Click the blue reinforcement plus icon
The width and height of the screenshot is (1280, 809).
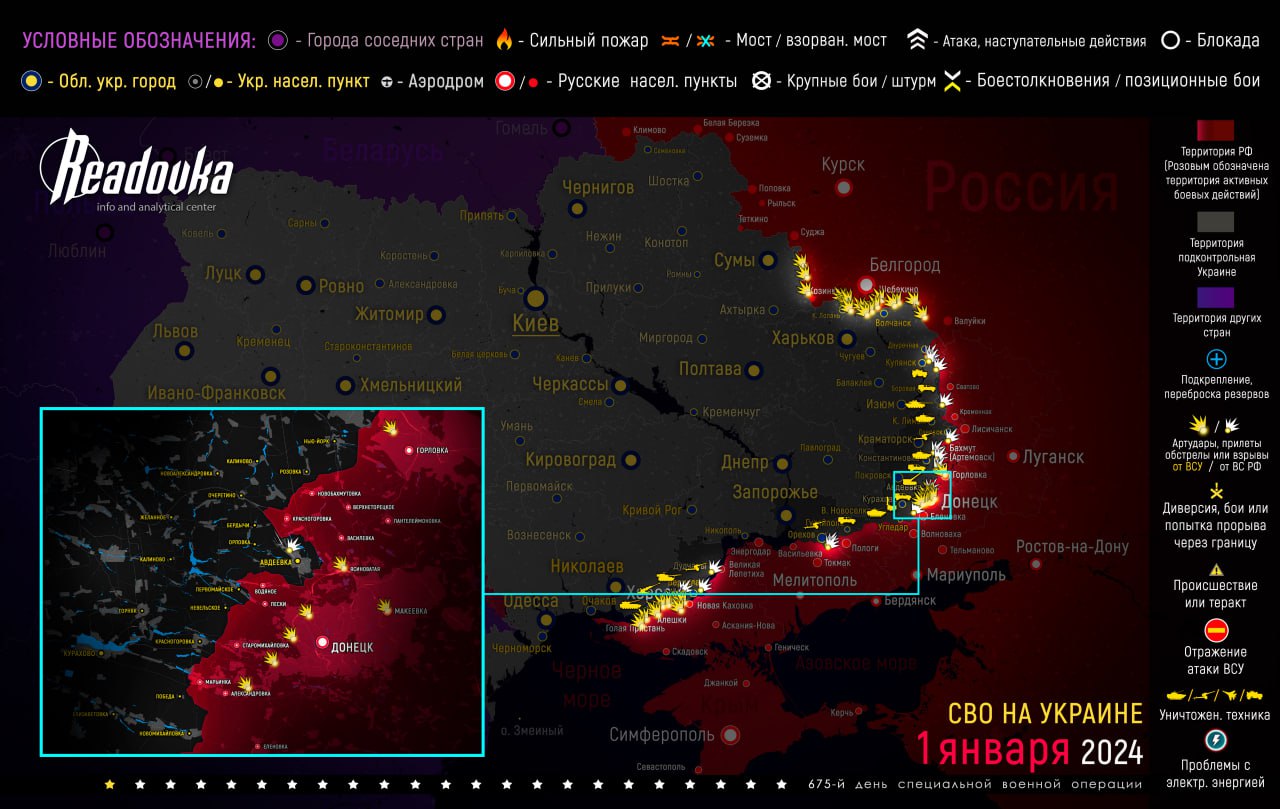pos(1216,359)
